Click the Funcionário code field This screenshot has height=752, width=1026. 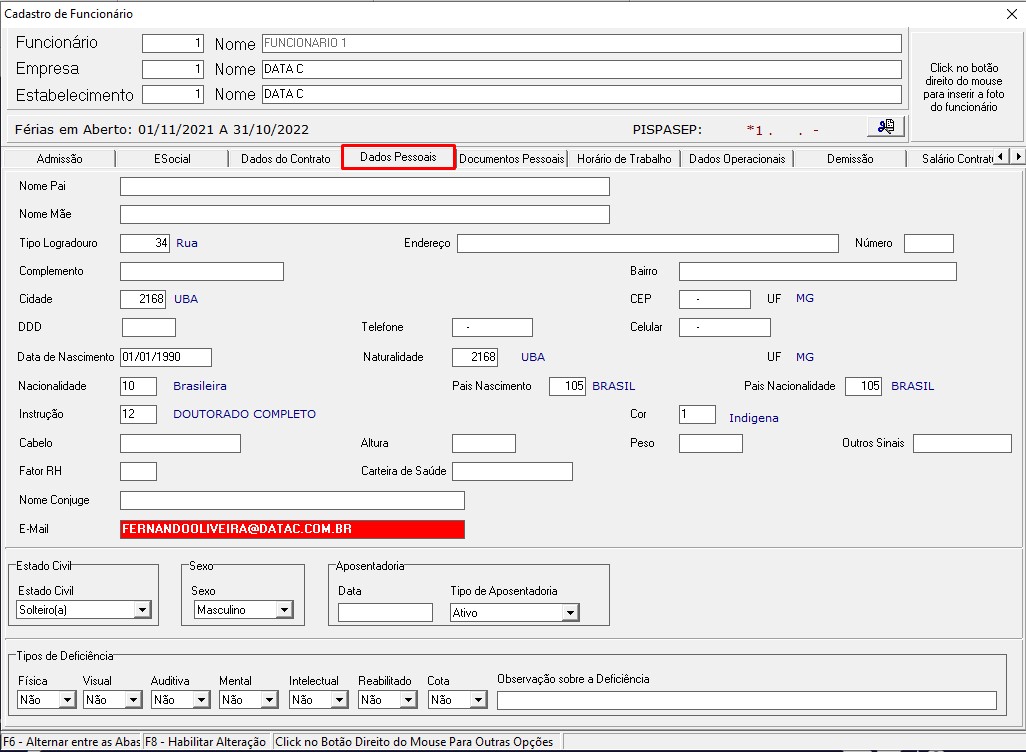click(173, 43)
